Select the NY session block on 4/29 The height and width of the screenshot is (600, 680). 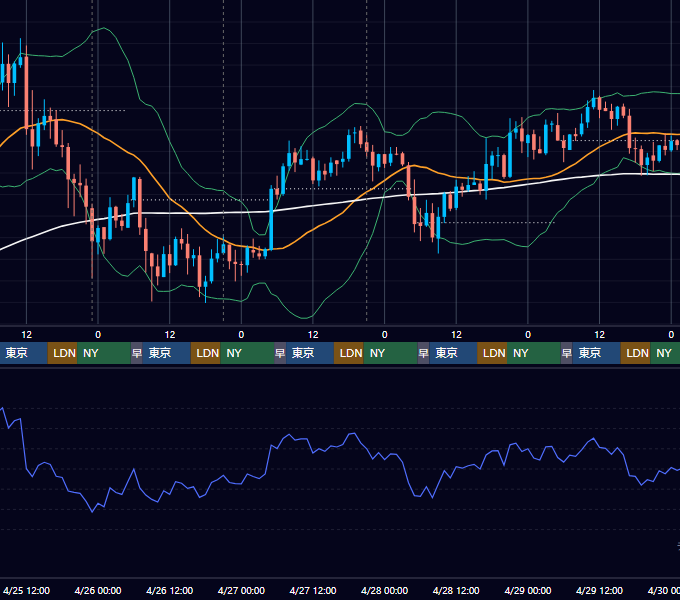tap(665, 353)
